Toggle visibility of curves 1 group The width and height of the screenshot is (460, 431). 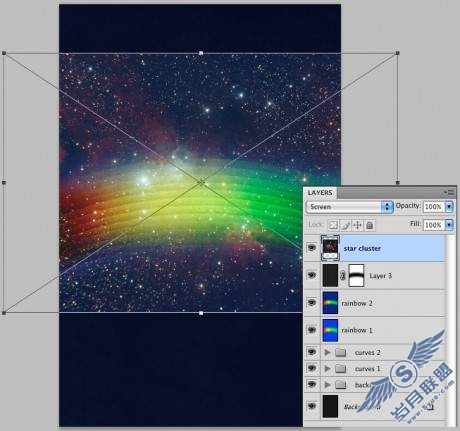312,368
